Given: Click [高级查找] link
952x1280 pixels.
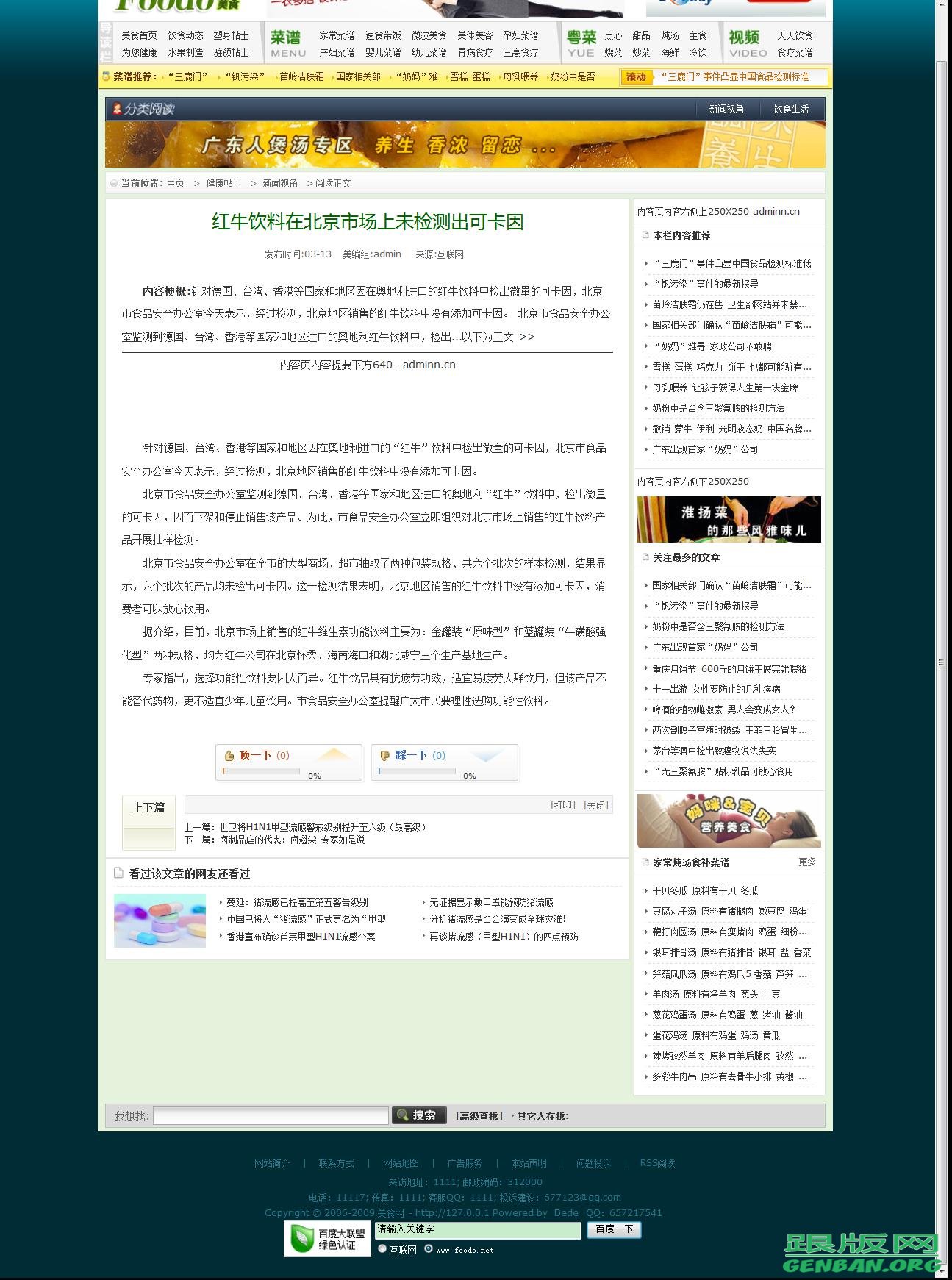Looking at the screenshot, I should click(x=479, y=1116).
